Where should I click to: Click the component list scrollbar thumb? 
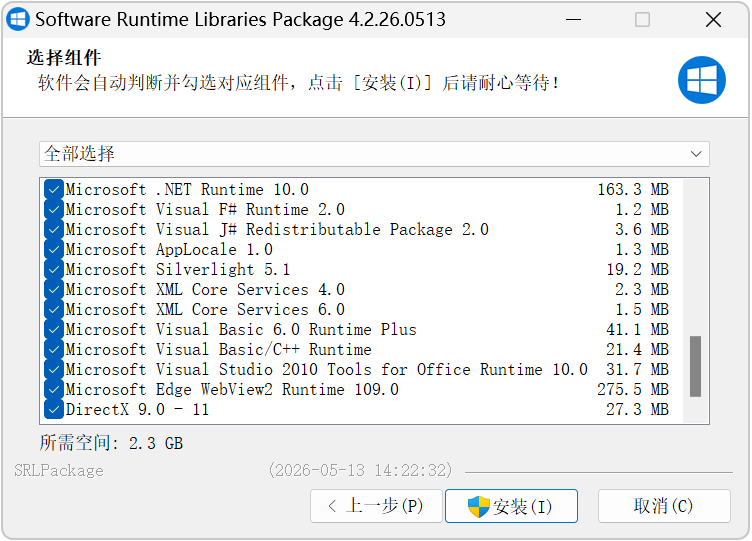(695, 366)
